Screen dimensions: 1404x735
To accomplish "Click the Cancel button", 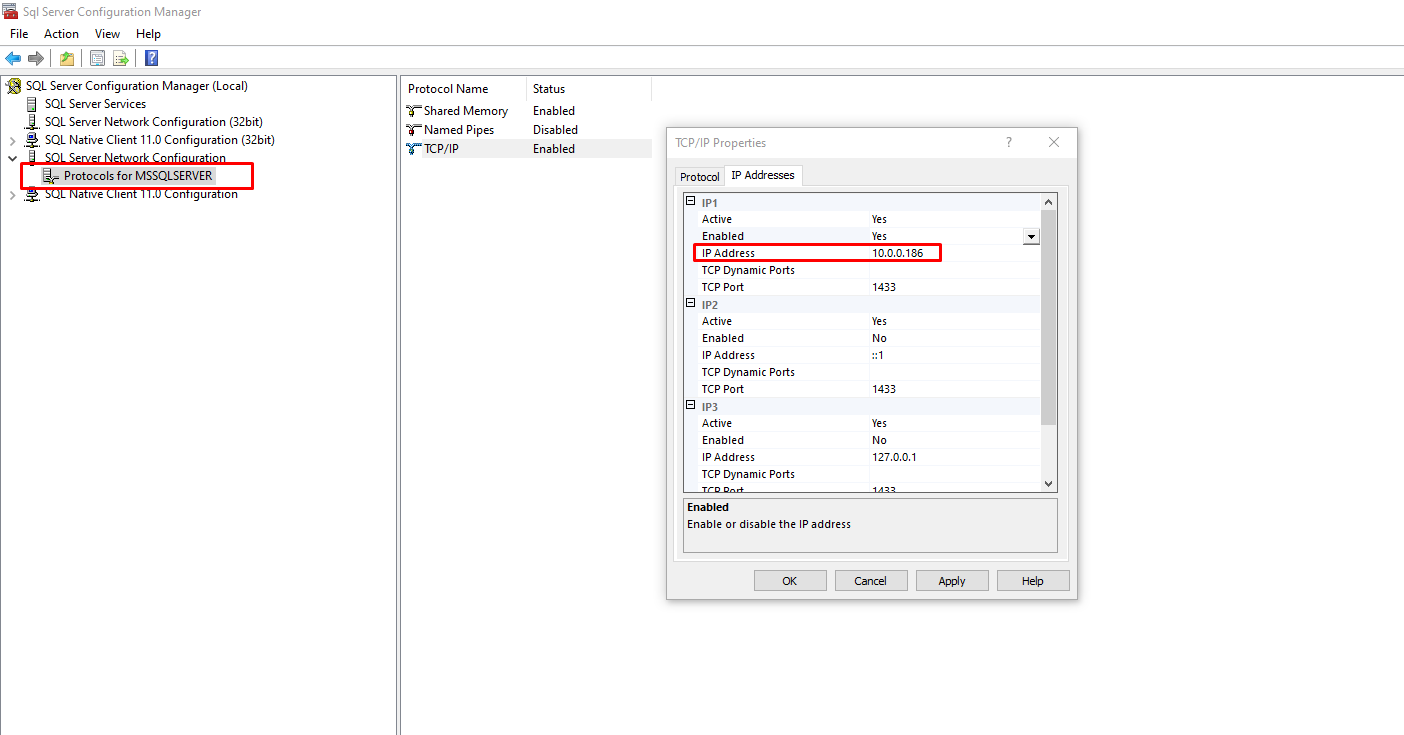I will pos(871,580).
